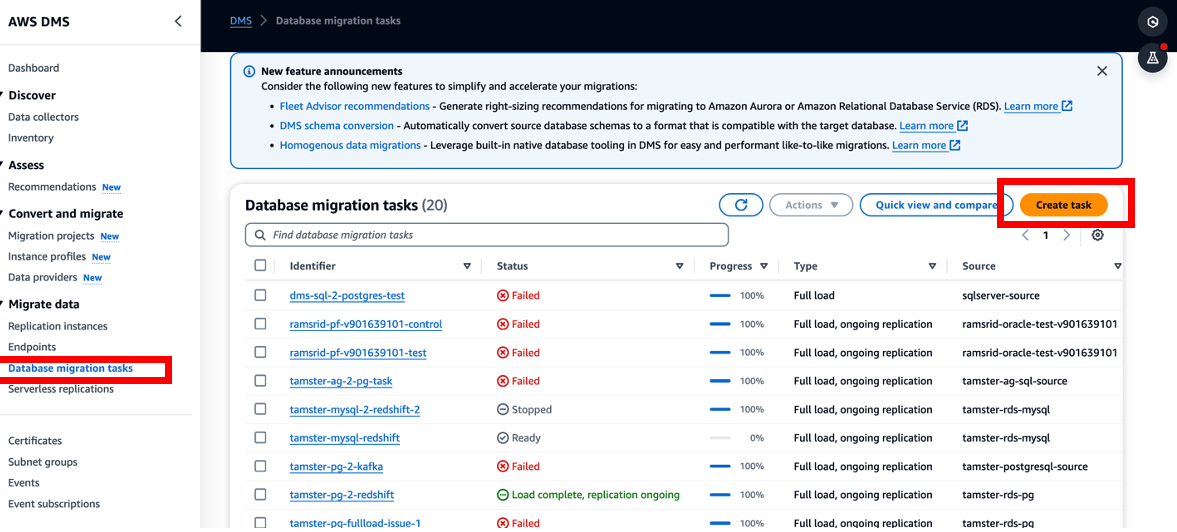Image resolution: width=1177 pixels, height=532 pixels.
Task: Open the DMS breadcrumb link
Action: coord(240,21)
